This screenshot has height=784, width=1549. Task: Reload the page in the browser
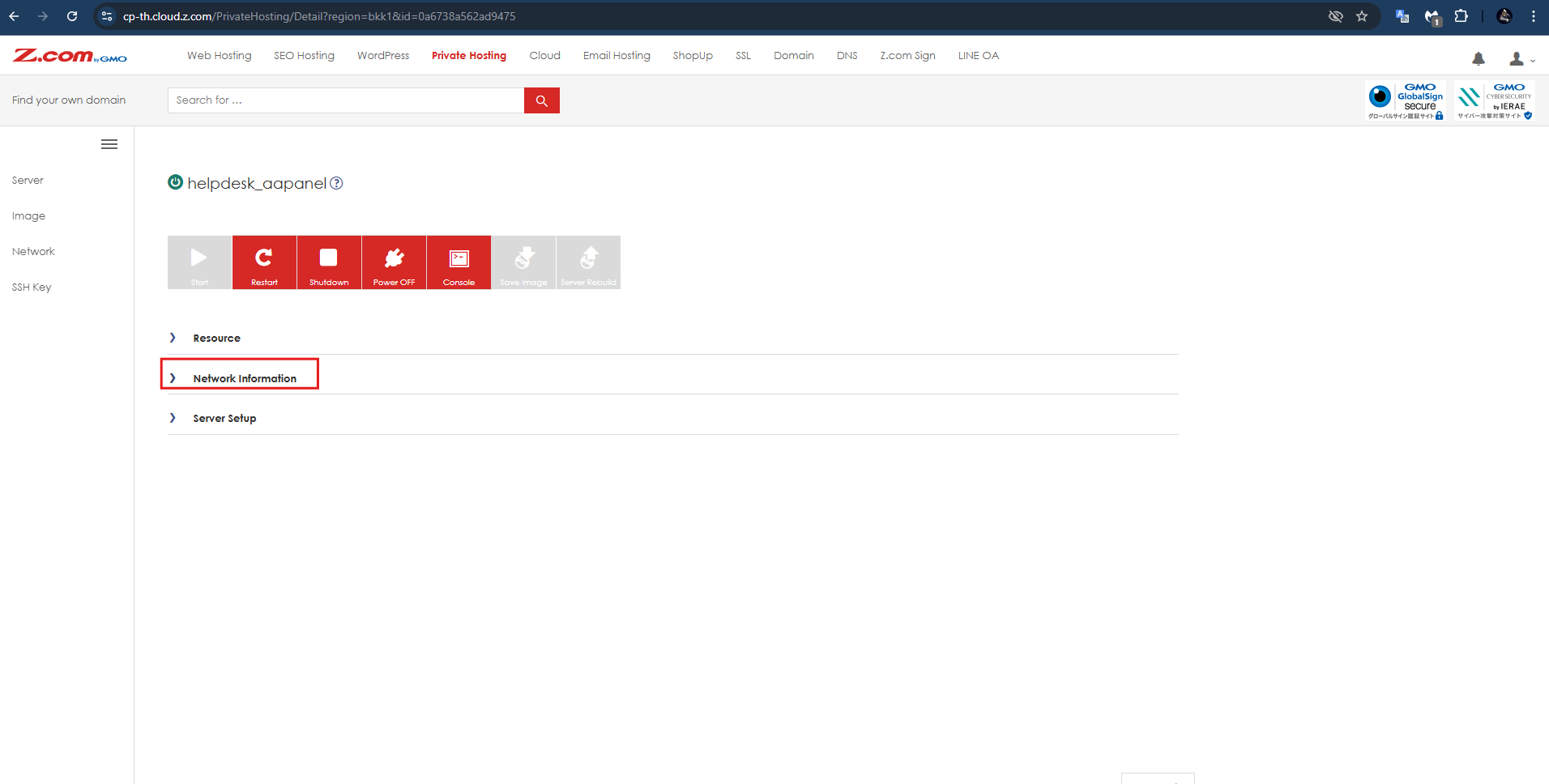(x=72, y=16)
